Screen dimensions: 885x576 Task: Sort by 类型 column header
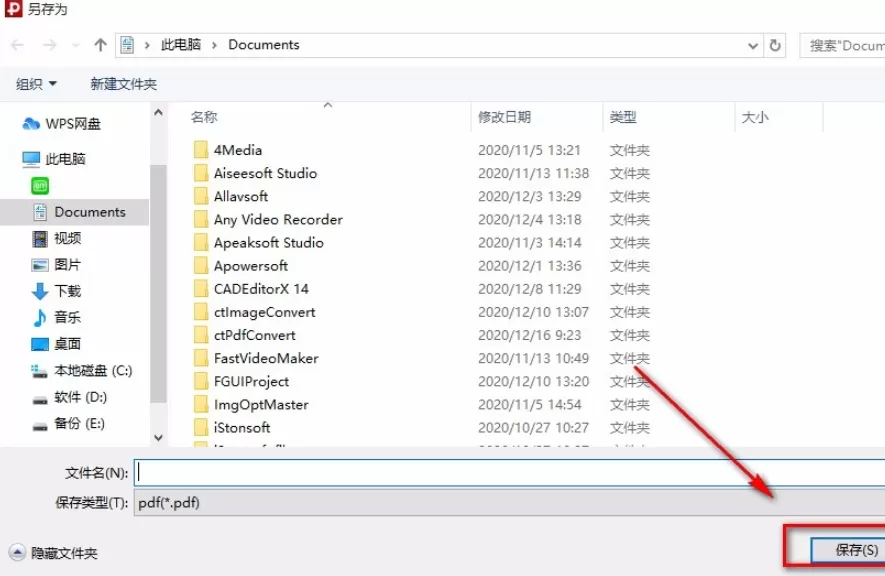coord(623,117)
